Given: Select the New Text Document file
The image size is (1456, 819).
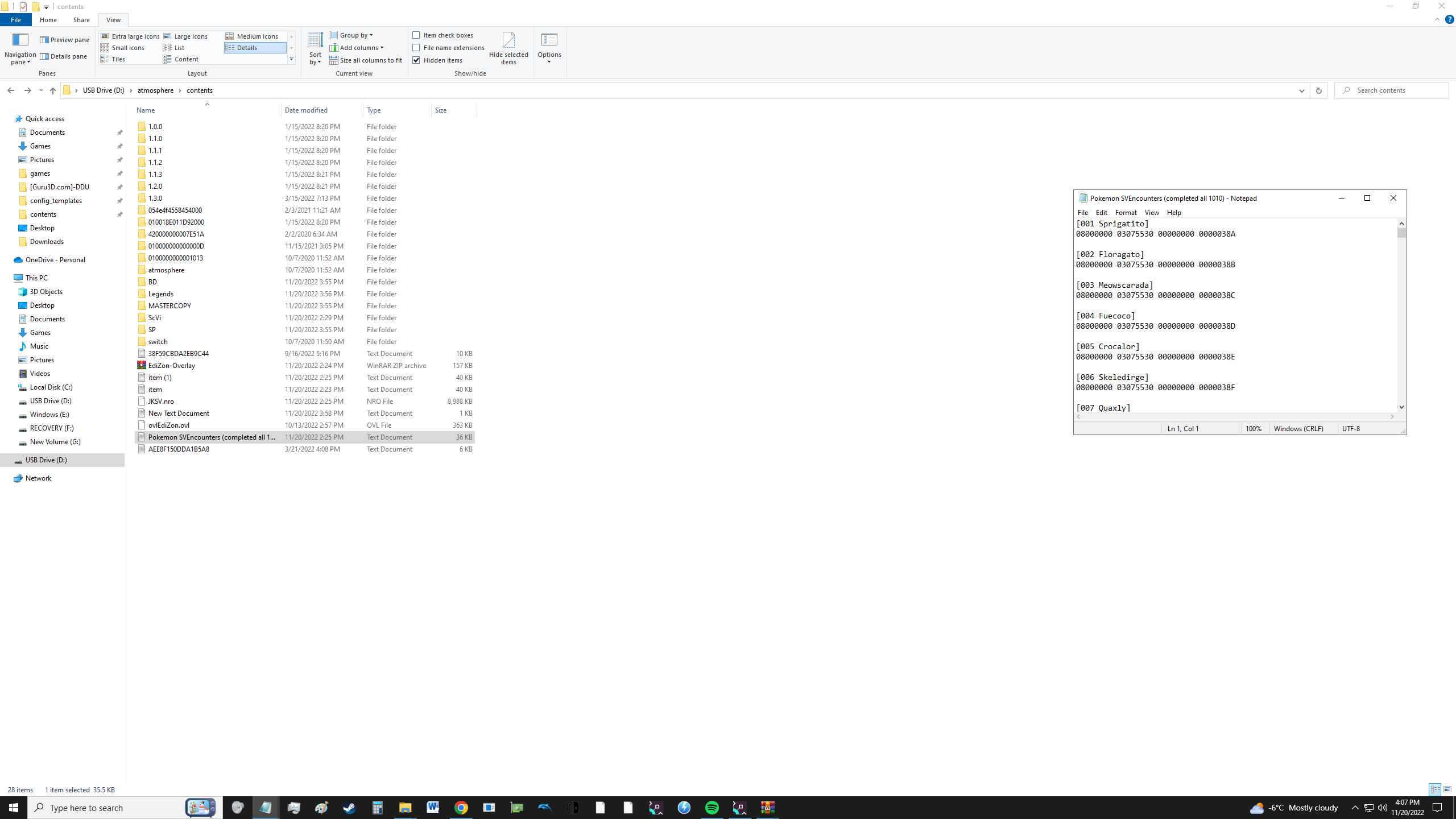Looking at the screenshot, I should 305,413.
